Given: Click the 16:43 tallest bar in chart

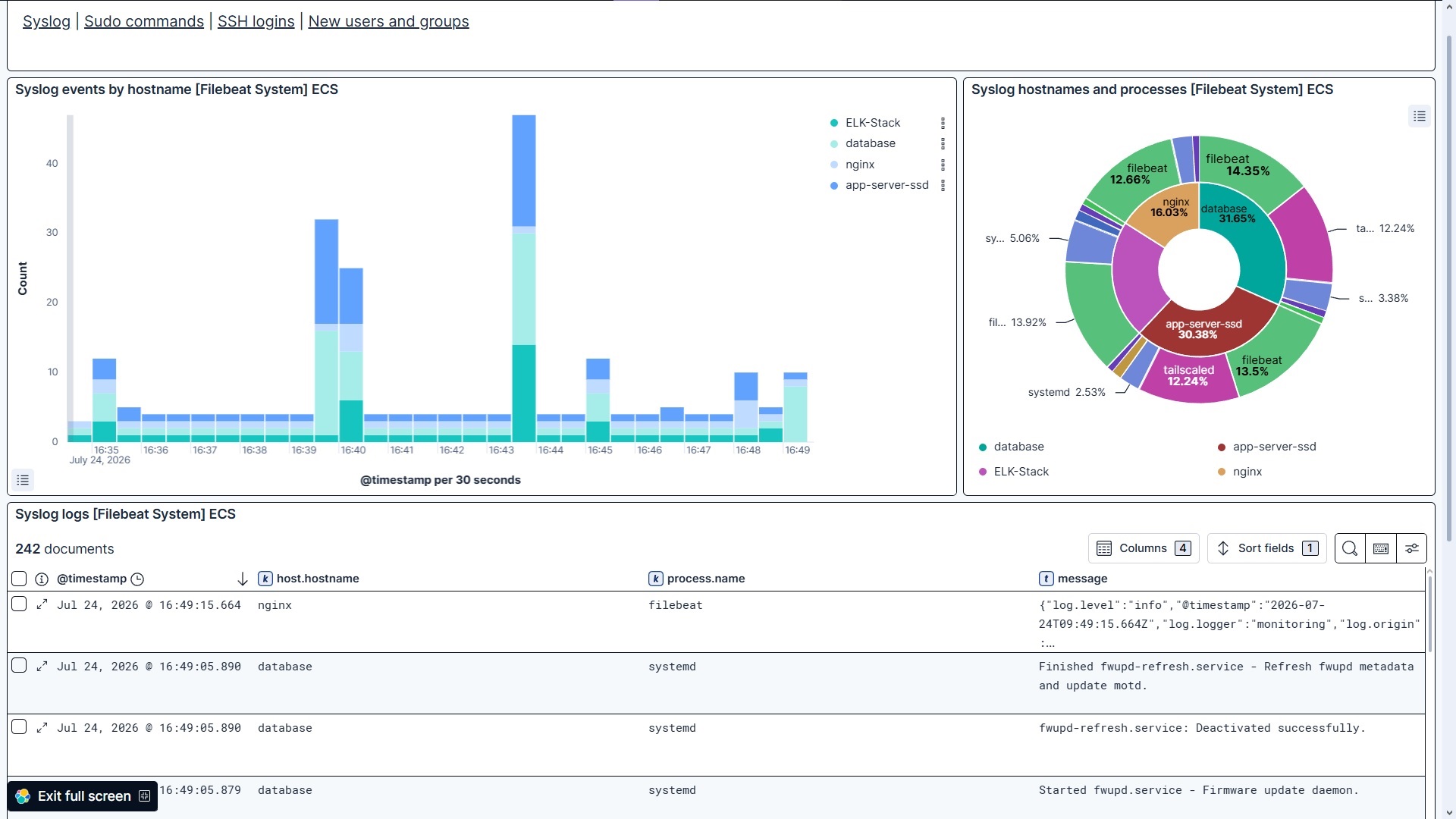Looking at the screenshot, I should 524,278.
